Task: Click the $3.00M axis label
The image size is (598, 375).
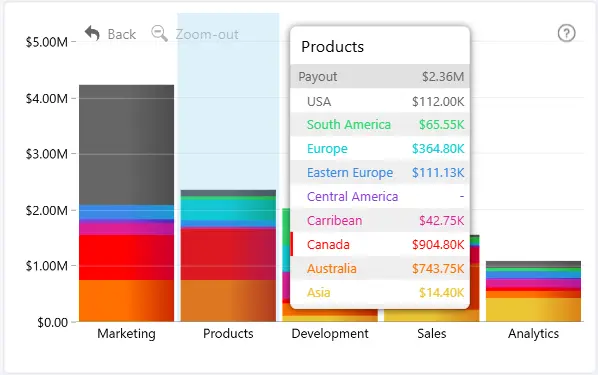Action: click(47, 154)
